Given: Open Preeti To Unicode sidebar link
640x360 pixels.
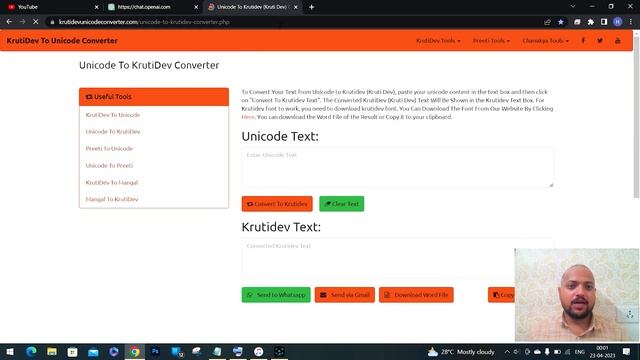Looking at the screenshot, I should [x=109, y=149].
